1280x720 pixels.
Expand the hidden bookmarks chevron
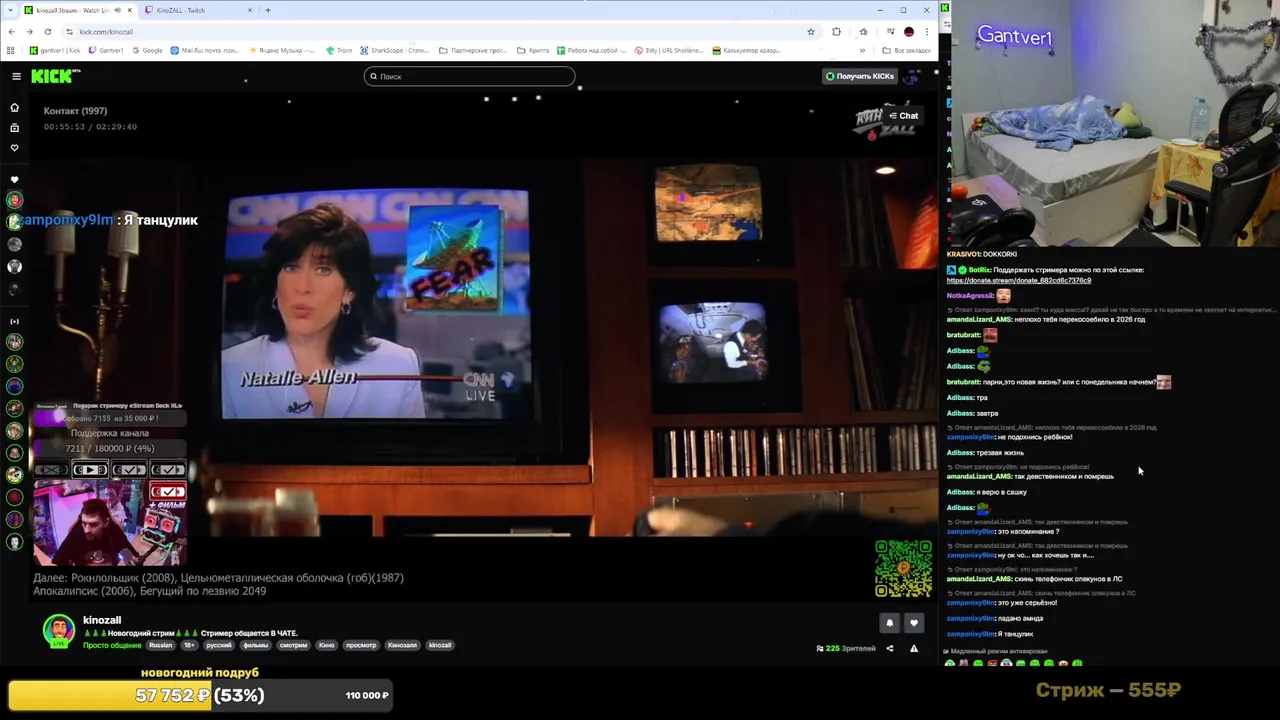tap(862, 50)
